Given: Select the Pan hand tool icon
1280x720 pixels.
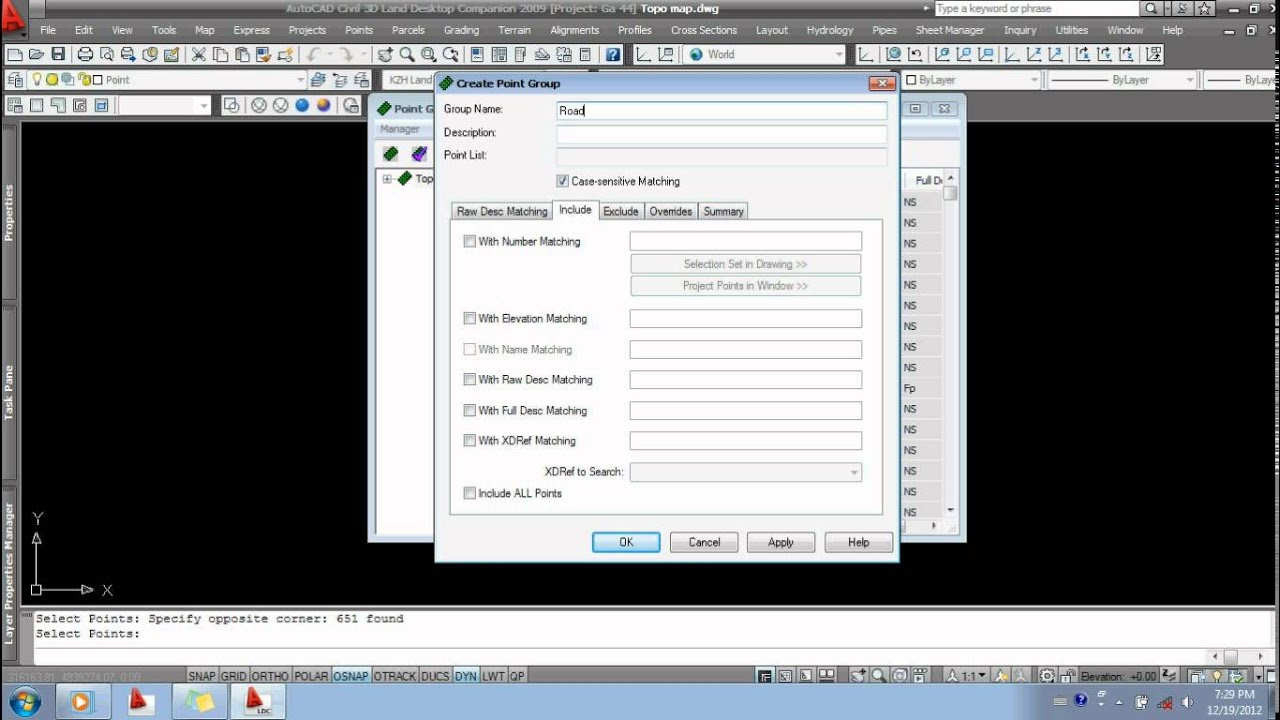Looking at the screenshot, I should coord(385,54).
